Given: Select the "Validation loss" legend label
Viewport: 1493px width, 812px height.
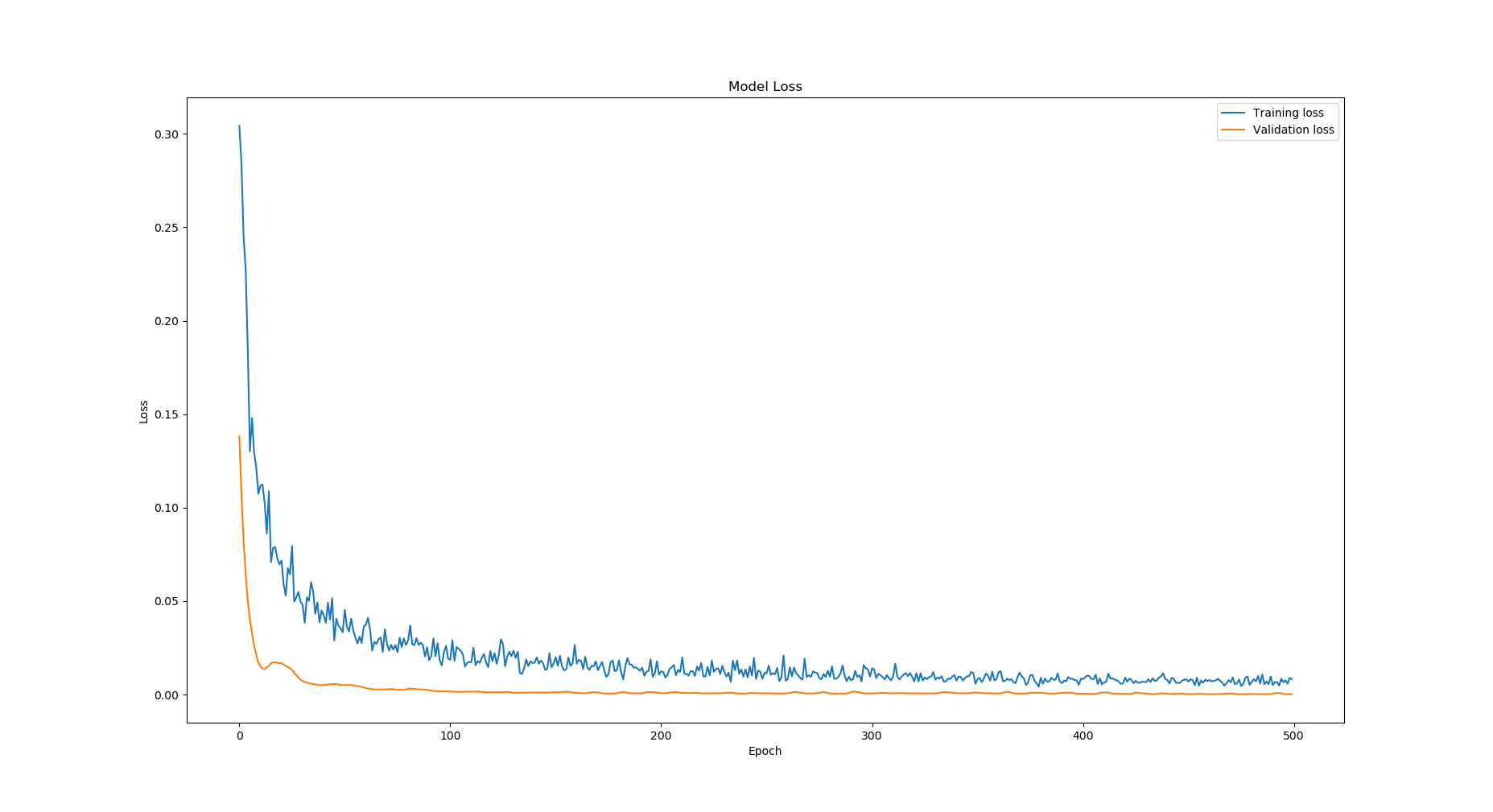Looking at the screenshot, I should point(1293,130).
